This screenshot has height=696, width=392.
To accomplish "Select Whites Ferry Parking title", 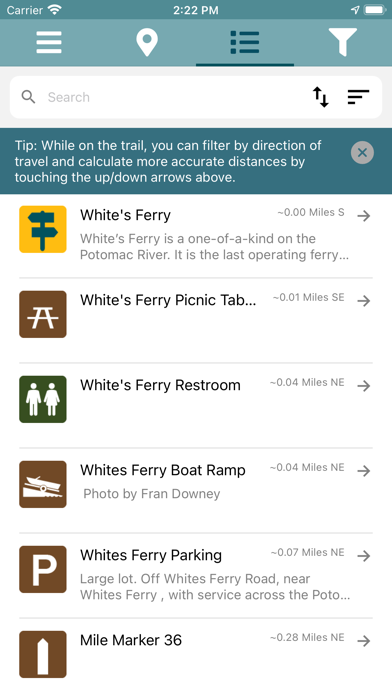I will click(x=151, y=555).
